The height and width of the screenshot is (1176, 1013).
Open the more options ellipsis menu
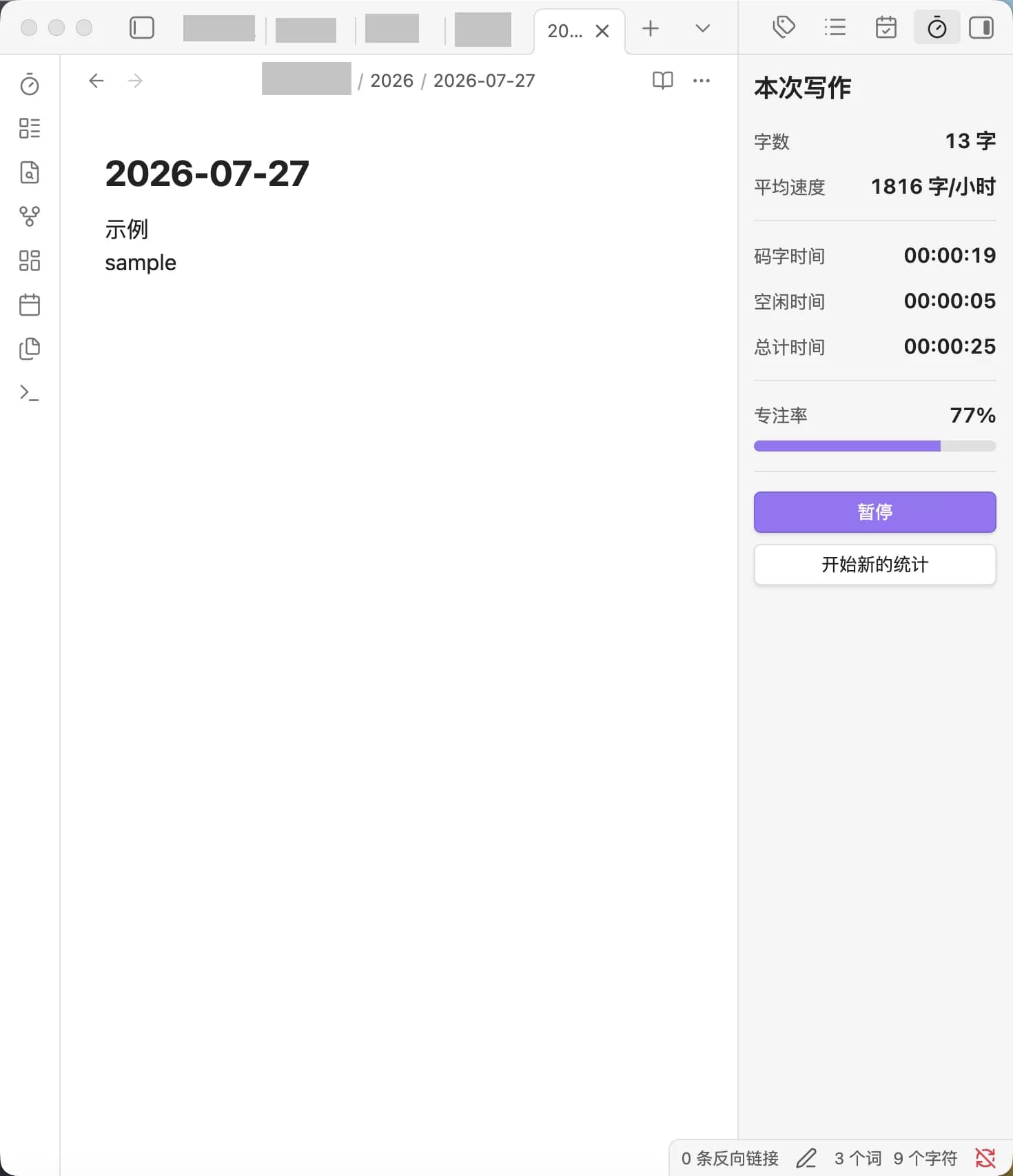pos(702,81)
